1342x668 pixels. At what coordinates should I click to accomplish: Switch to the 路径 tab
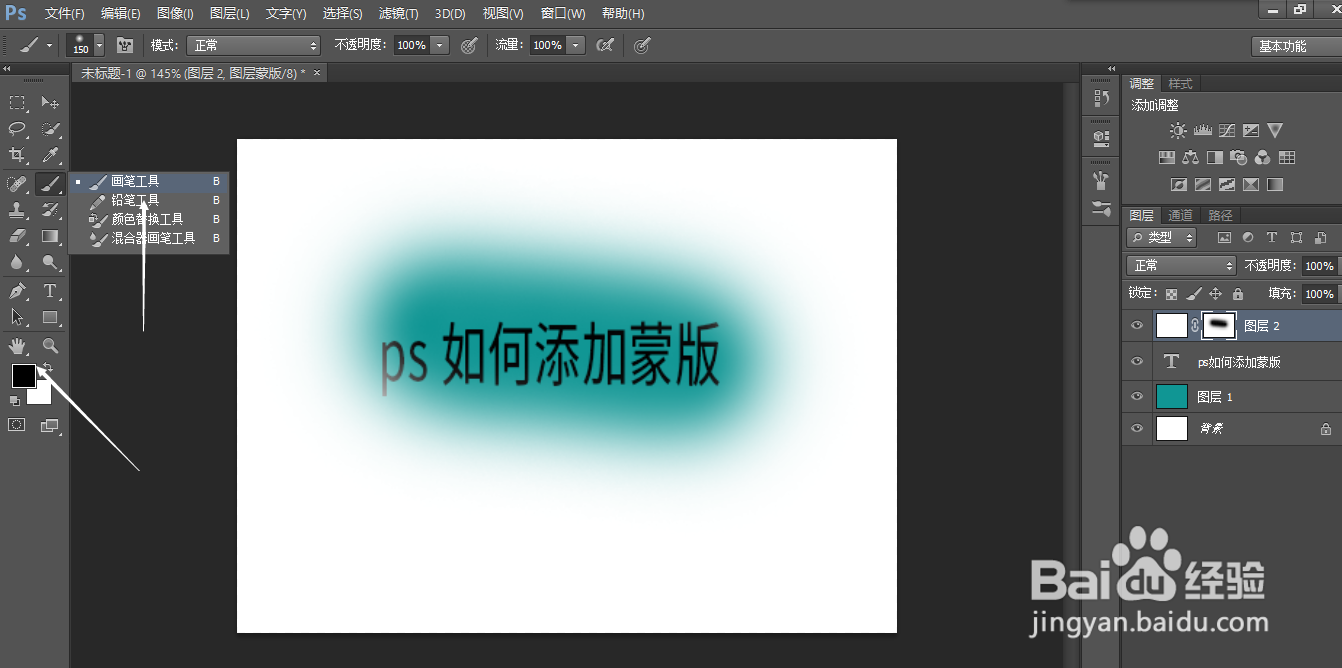(1221, 215)
